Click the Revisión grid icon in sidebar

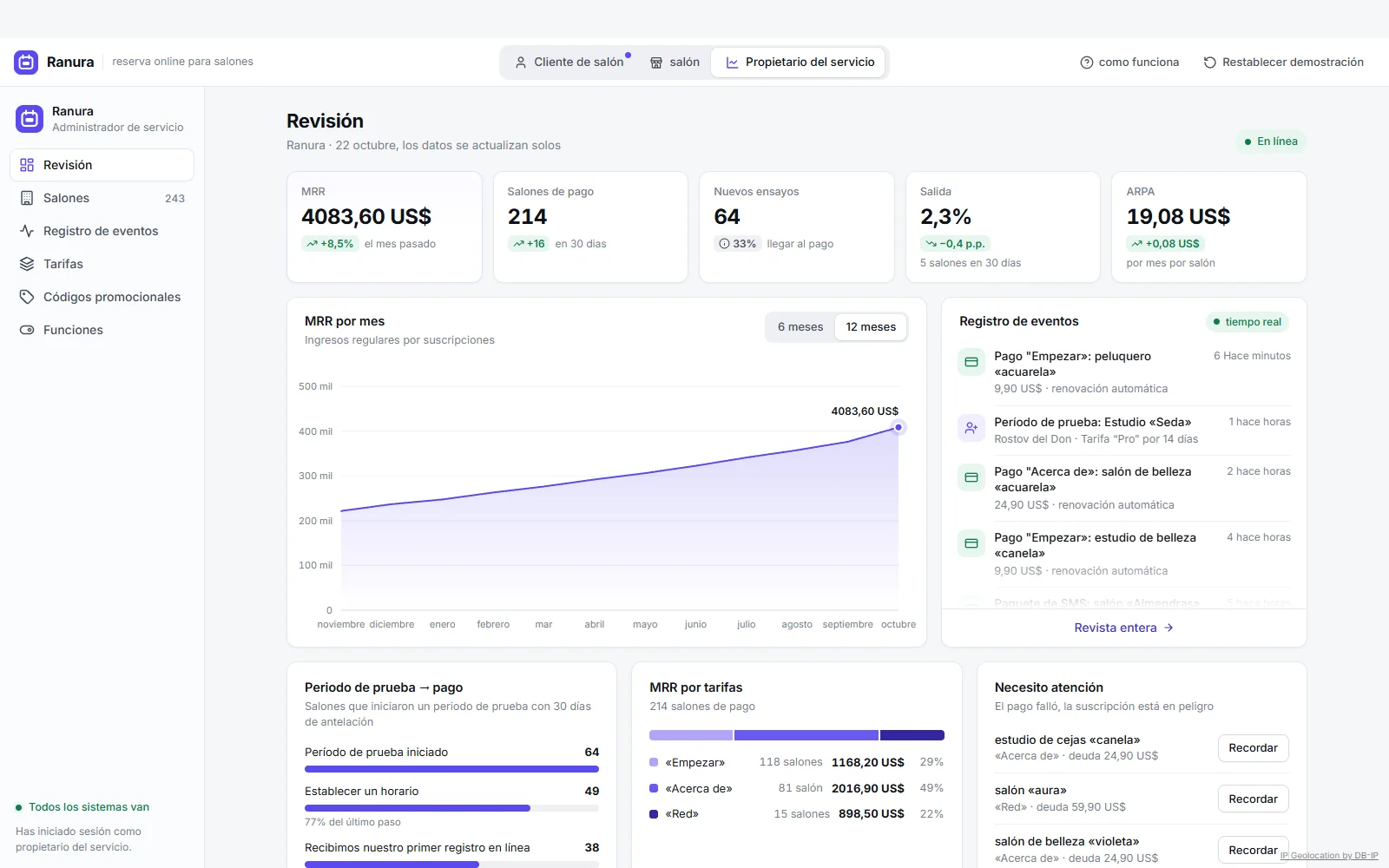(x=27, y=165)
